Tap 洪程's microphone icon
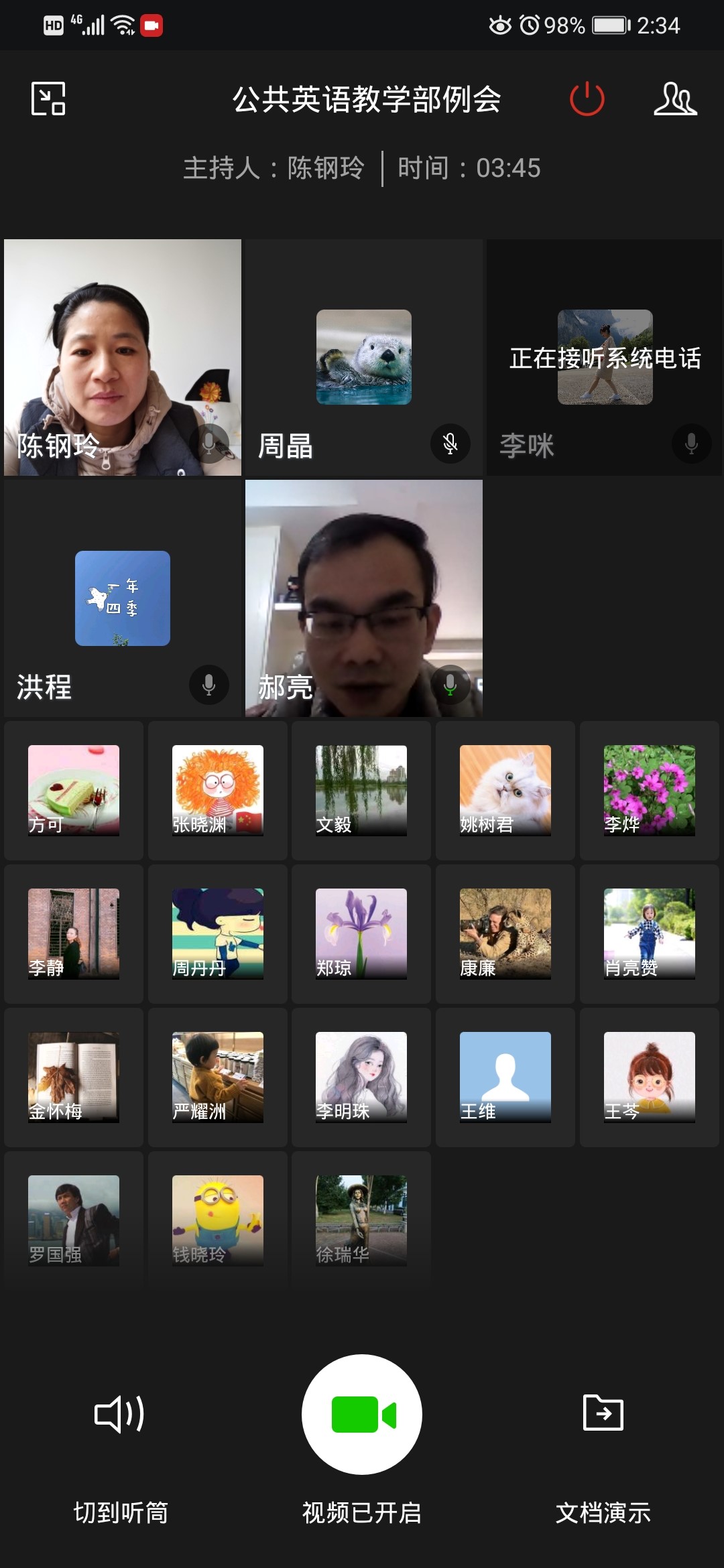 [208, 684]
